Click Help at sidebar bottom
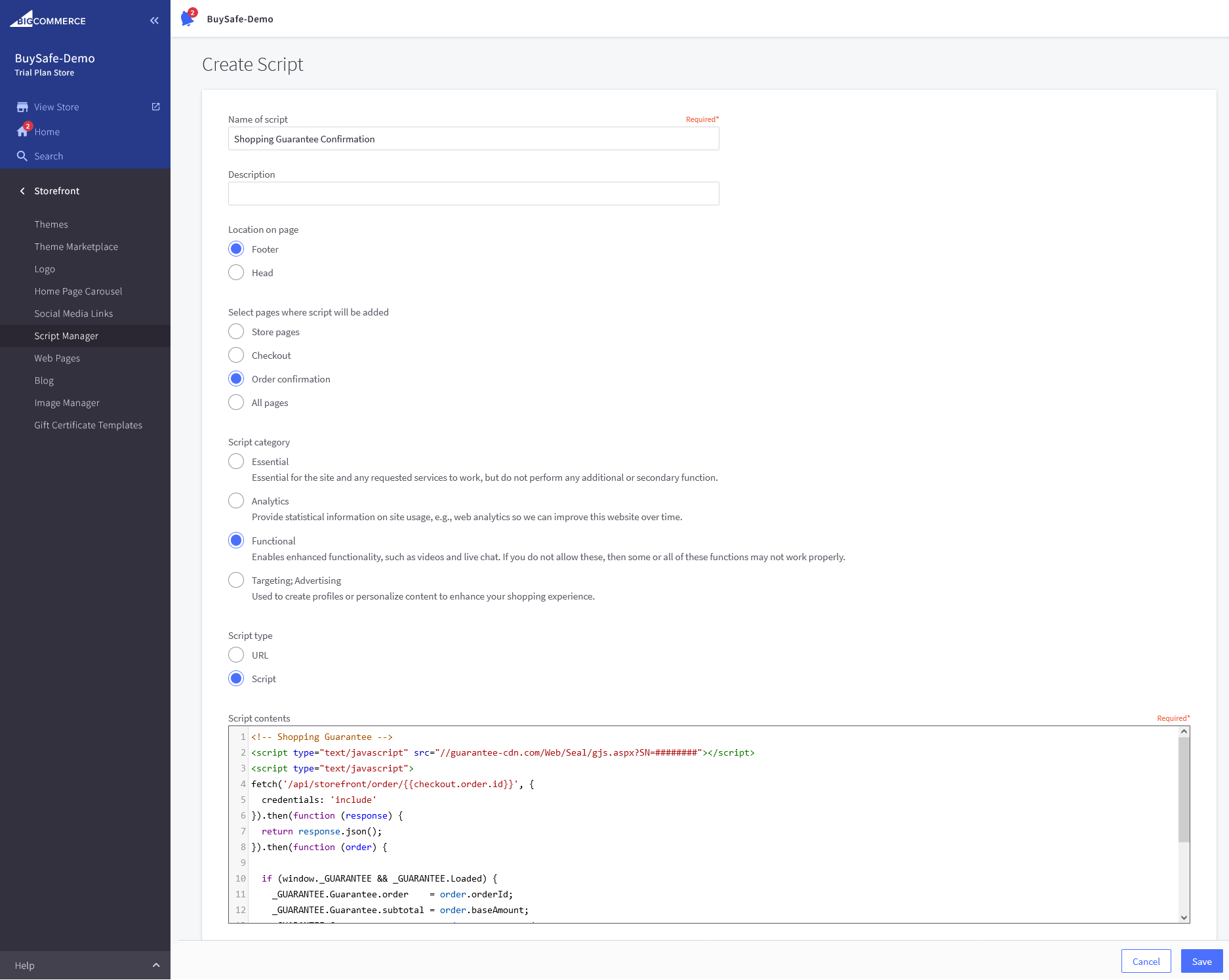The height and width of the screenshot is (980, 1229). [x=25, y=966]
